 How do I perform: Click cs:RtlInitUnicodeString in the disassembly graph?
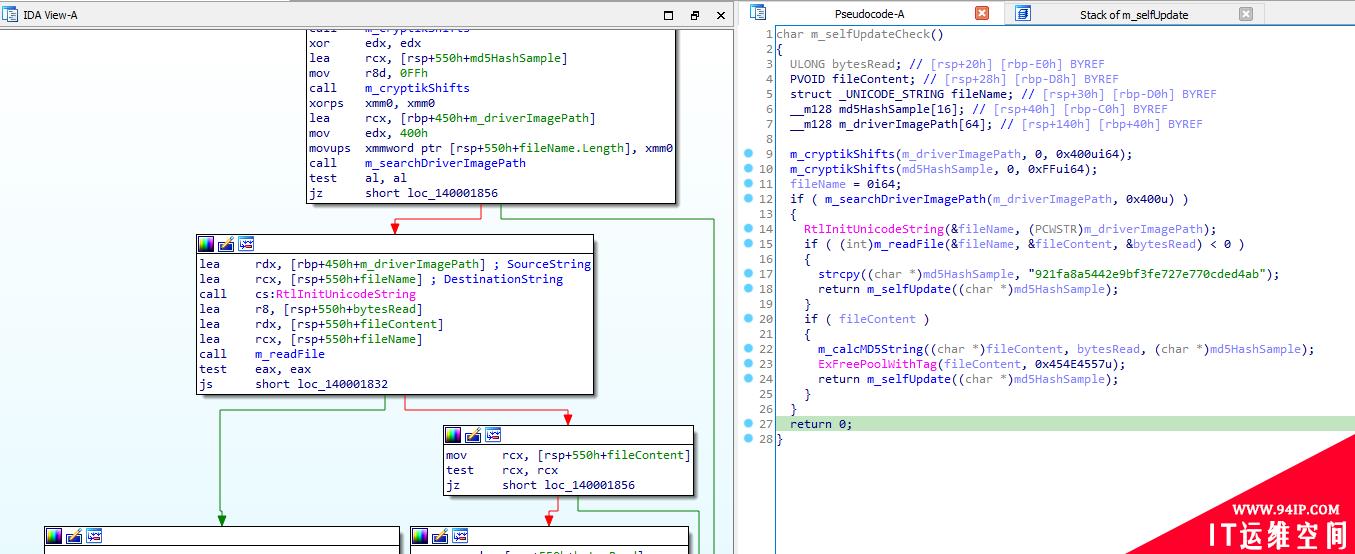(335, 294)
